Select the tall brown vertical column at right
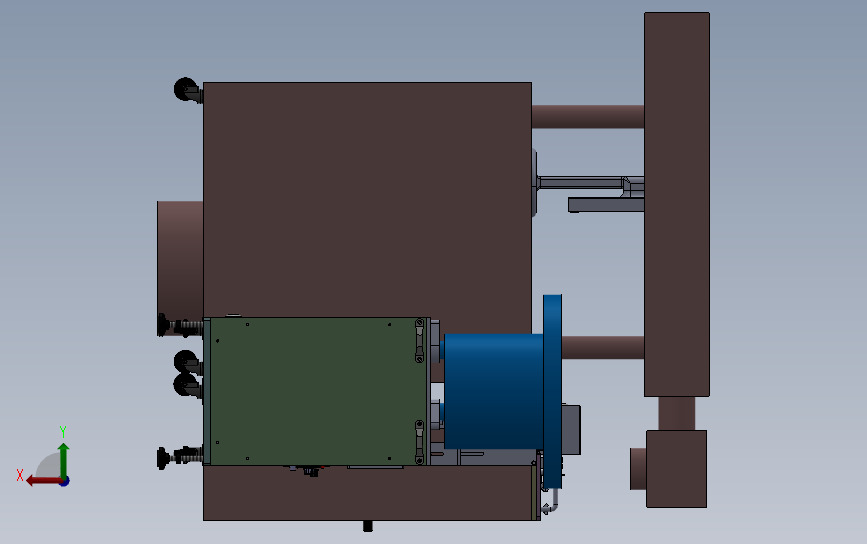This screenshot has height=544, width=867. pos(677,204)
